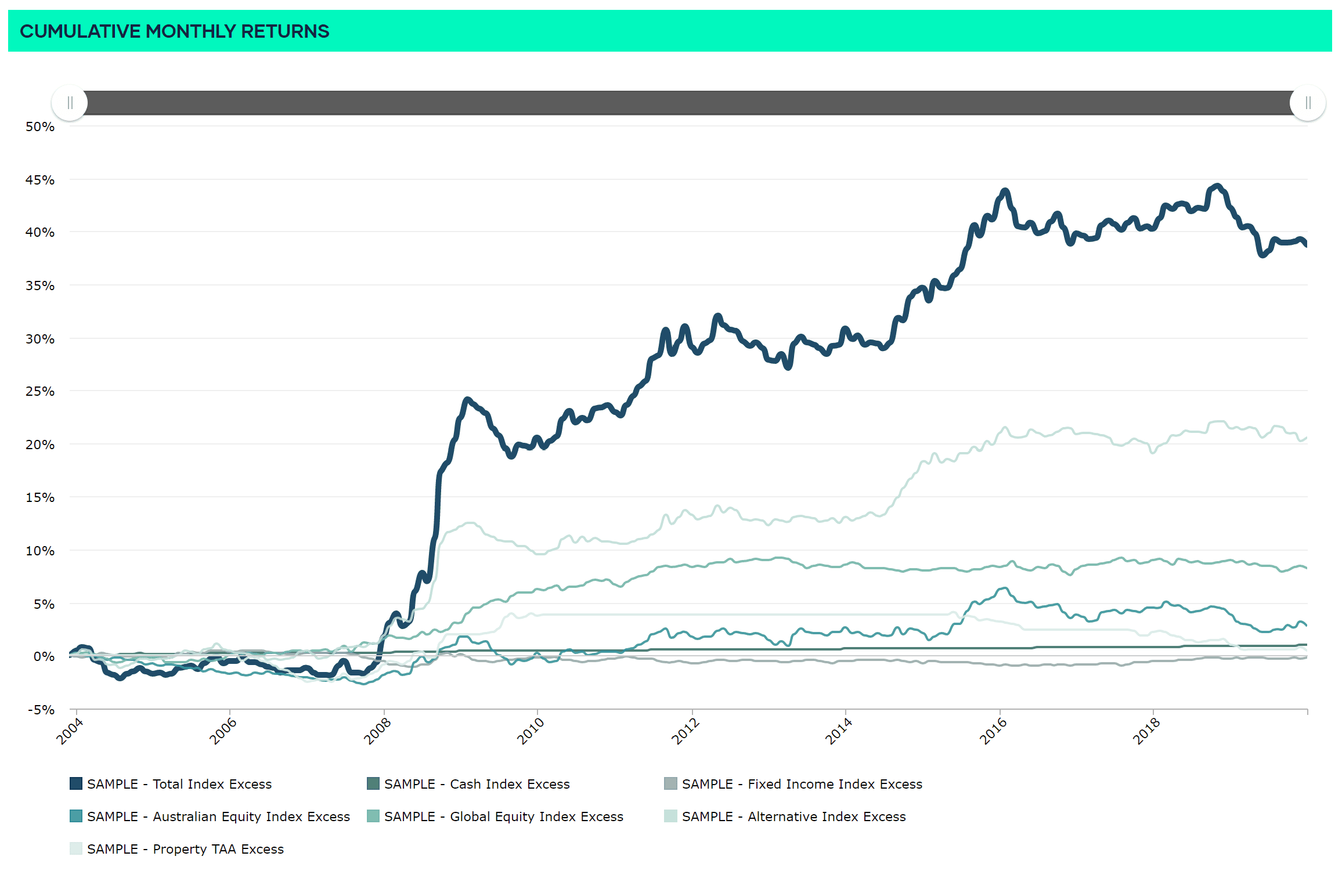Click the Australian Equity Index Excess swatch

coord(76,816)
